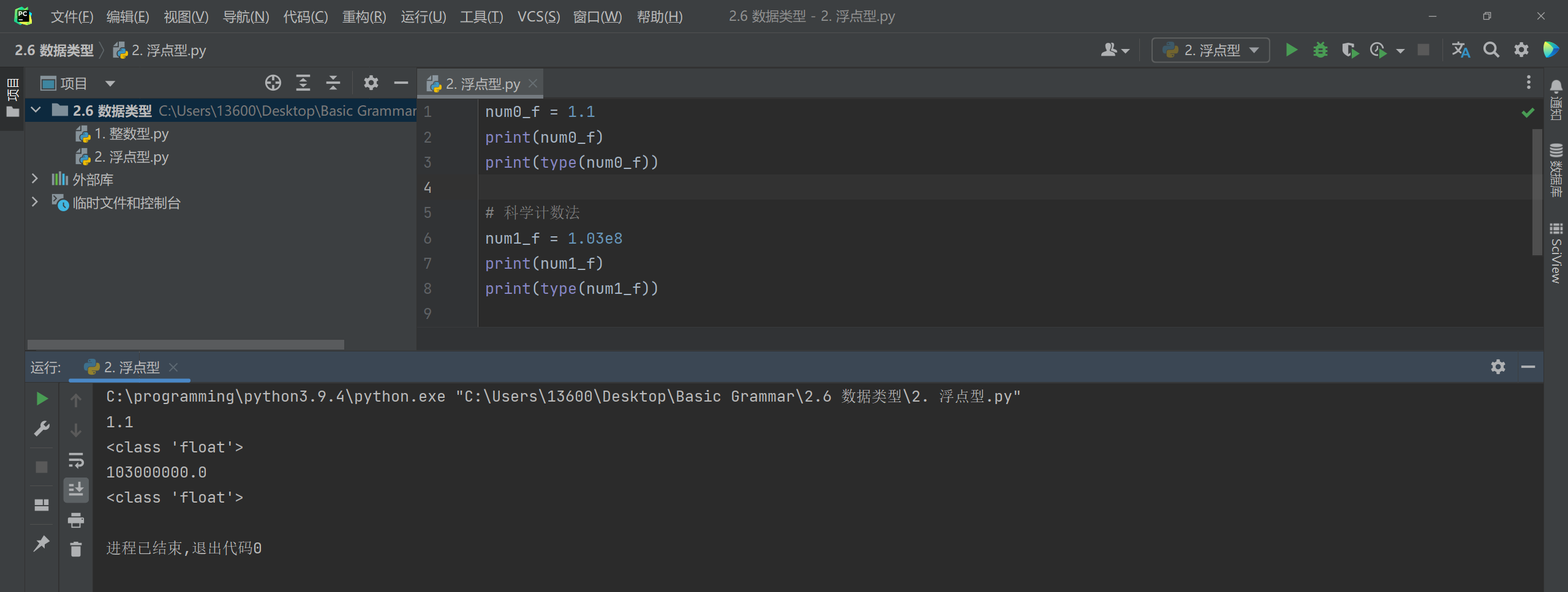Open run panel settings gear

(x=1498, y=367)
